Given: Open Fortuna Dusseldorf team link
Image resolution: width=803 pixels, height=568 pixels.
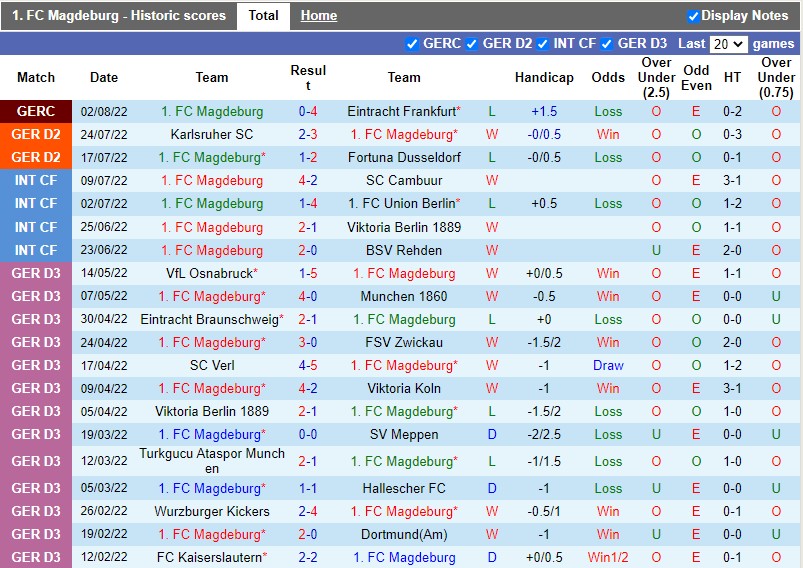Looking at the screenshot, I should point(404,158).
